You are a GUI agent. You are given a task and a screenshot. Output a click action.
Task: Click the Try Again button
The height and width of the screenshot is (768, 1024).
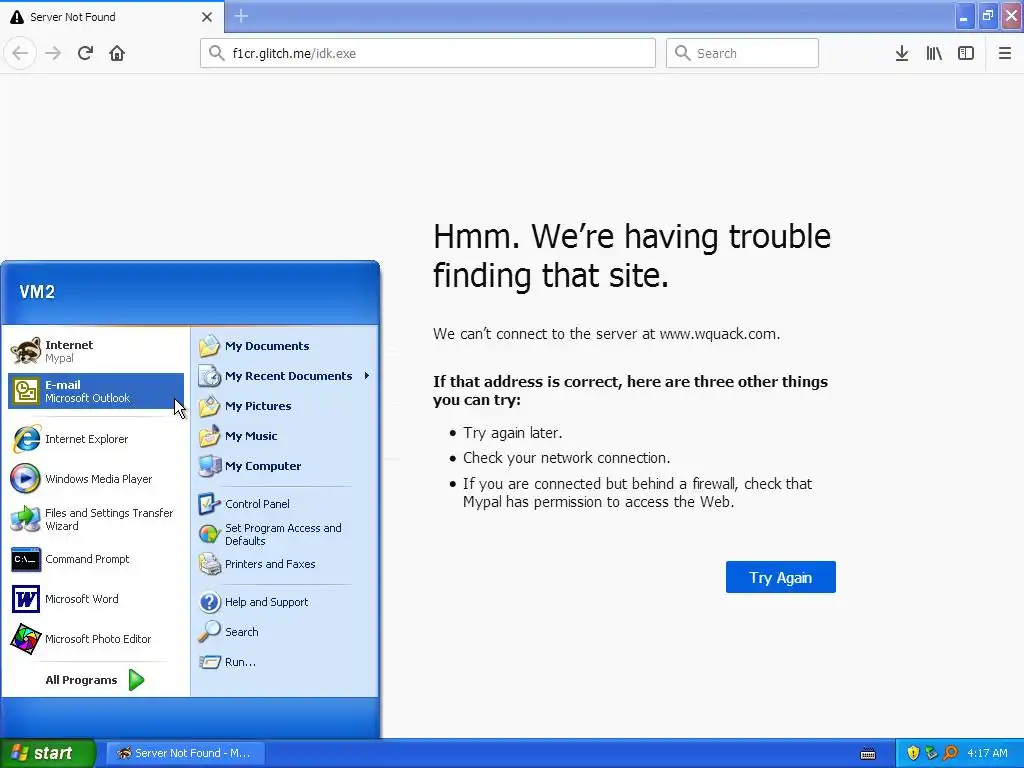coord(780,577)
